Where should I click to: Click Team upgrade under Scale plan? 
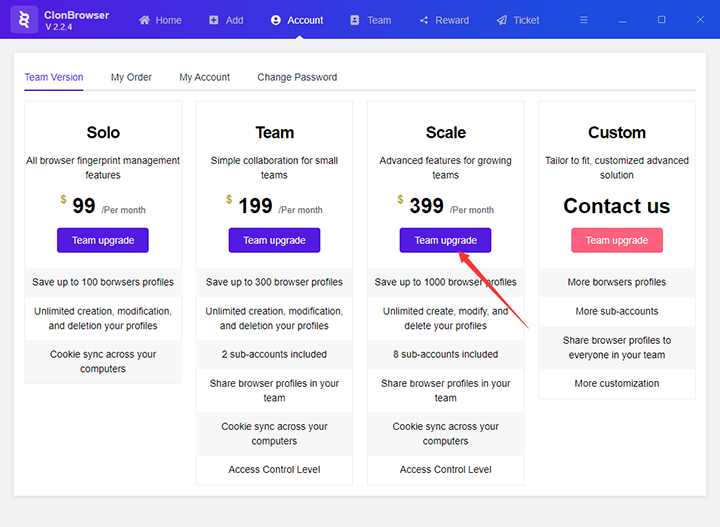(445, 240)
